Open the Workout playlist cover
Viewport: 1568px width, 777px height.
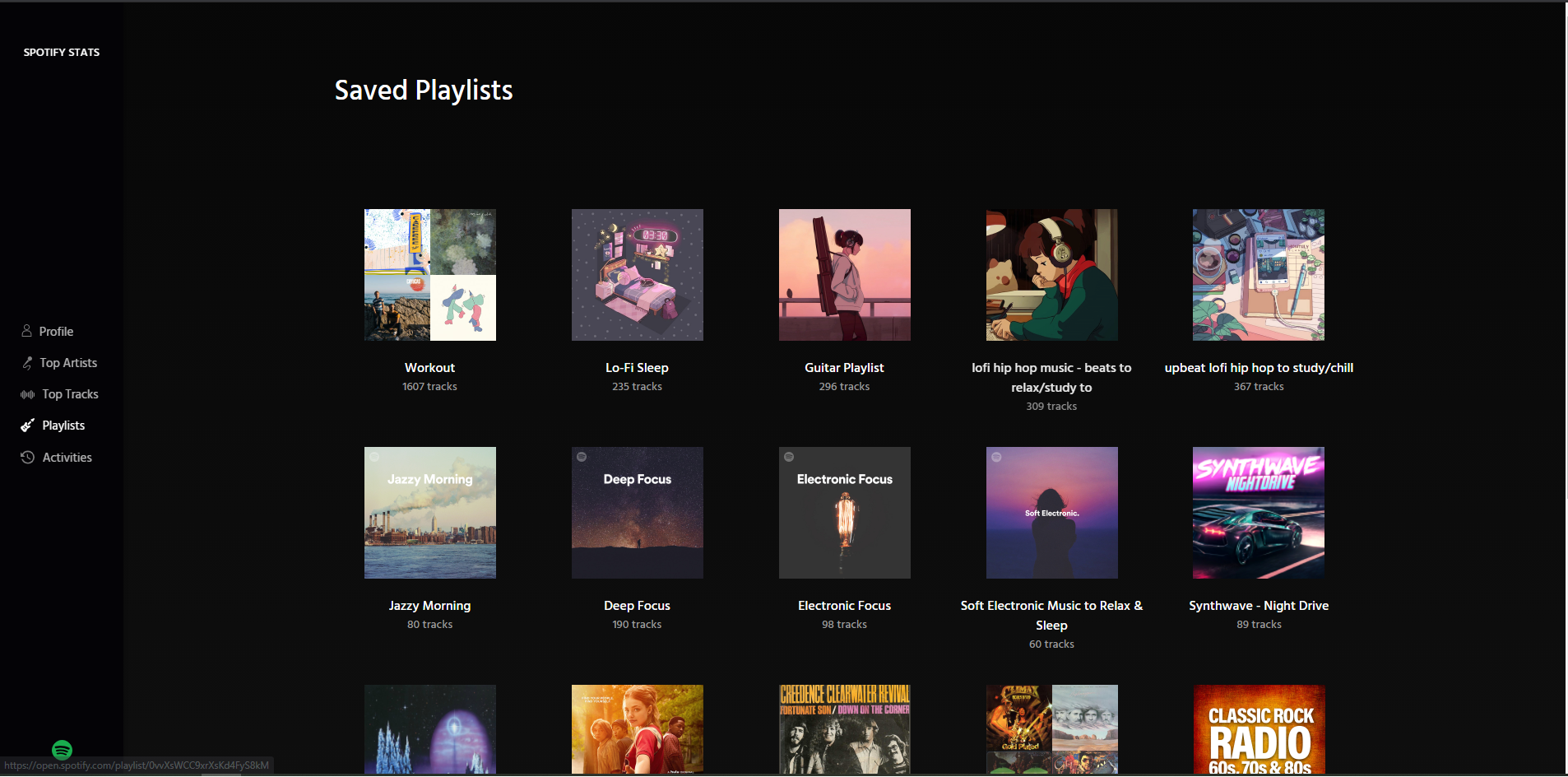click(x=430, y=275)
